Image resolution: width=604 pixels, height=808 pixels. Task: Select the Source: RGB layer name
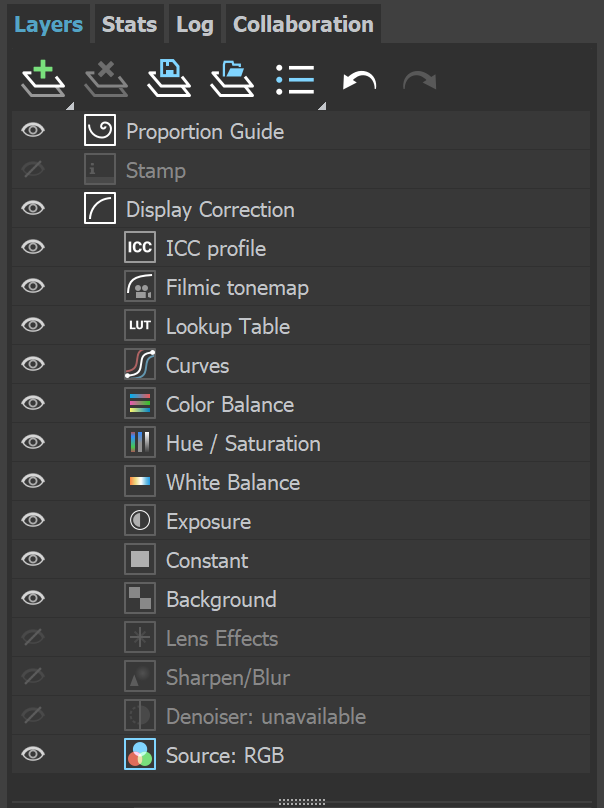pos(225,755)
